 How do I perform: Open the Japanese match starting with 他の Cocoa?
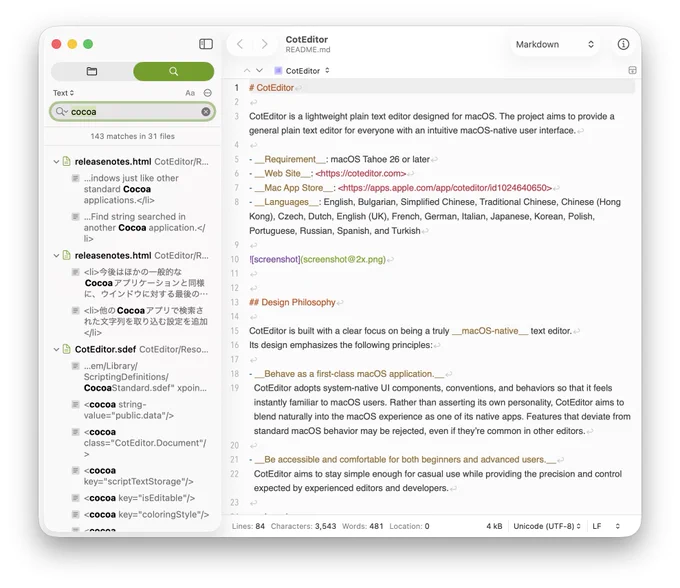click(141, 321)
